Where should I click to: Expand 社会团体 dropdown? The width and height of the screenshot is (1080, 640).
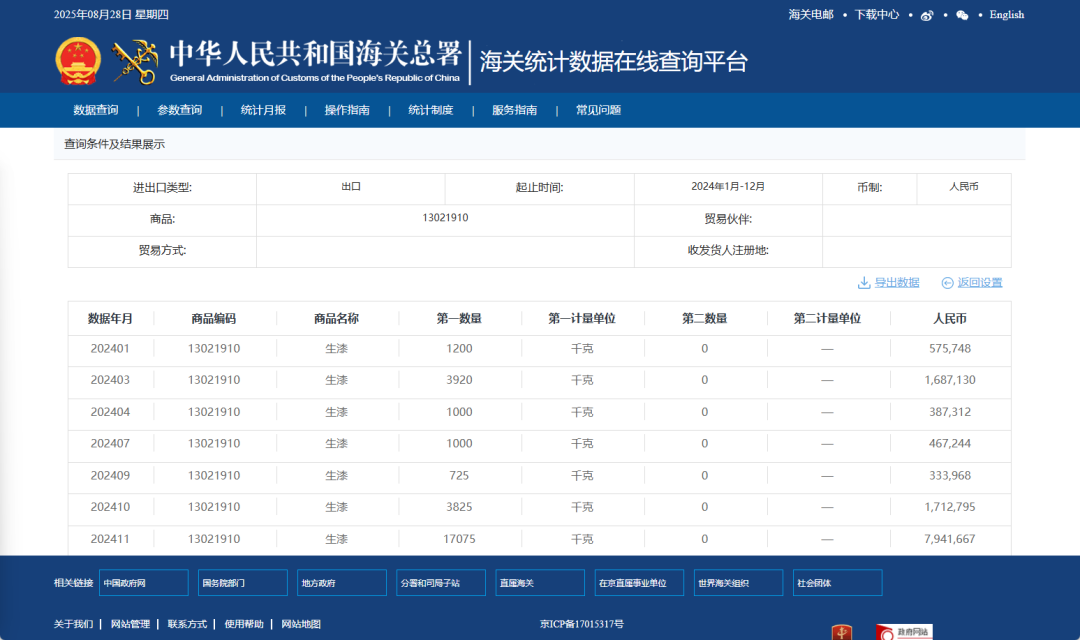point(838,583)
